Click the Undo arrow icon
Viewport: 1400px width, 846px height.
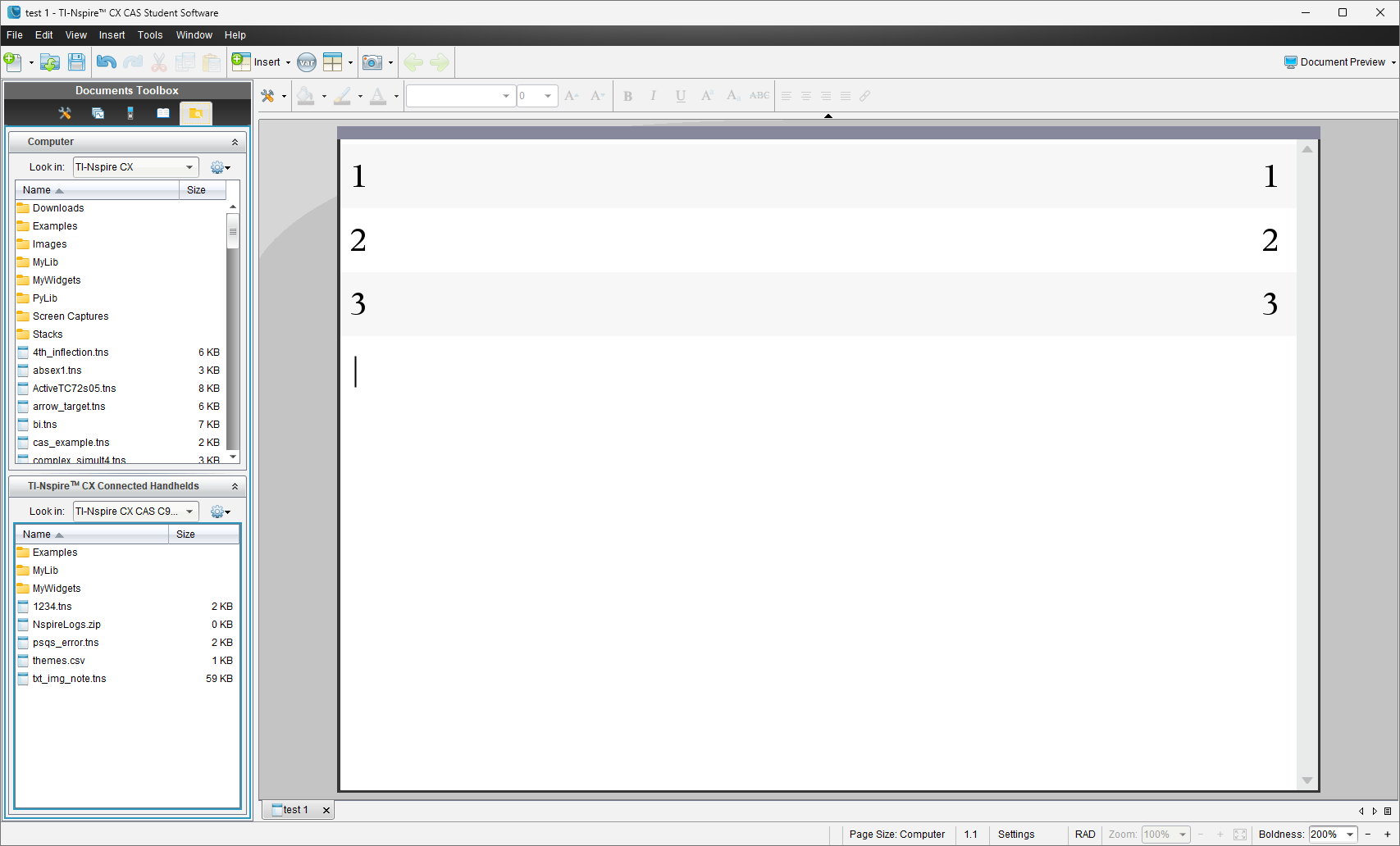106,62
